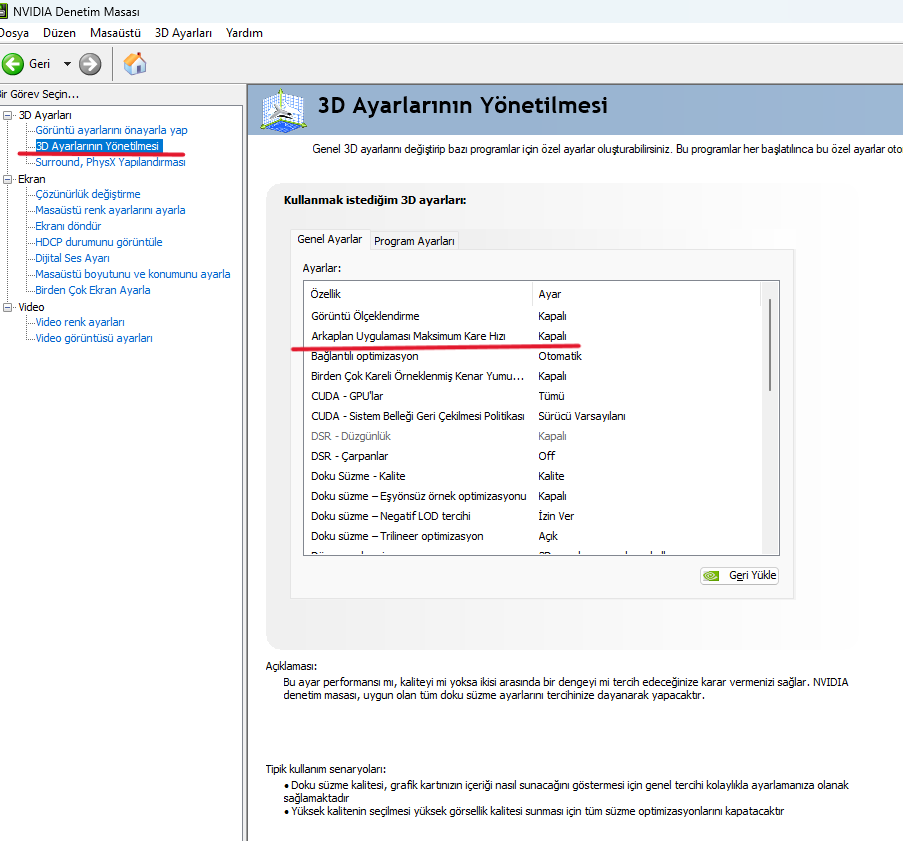
Task: Open the Masaüstü menu
Action: click(x=115, y=33)
